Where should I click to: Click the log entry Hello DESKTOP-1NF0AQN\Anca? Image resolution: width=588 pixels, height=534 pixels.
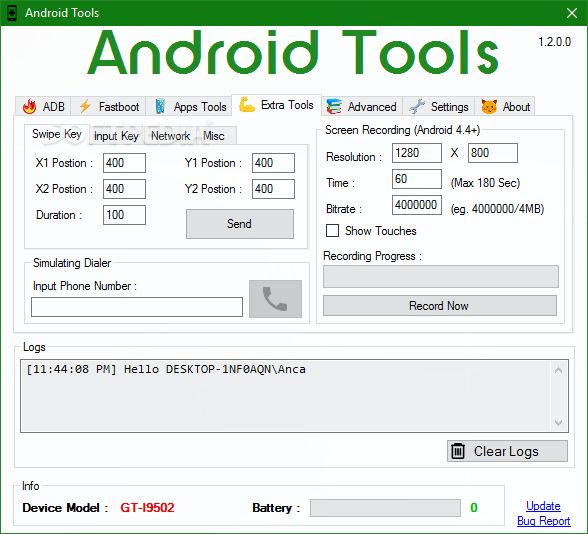tap(166, 369)
